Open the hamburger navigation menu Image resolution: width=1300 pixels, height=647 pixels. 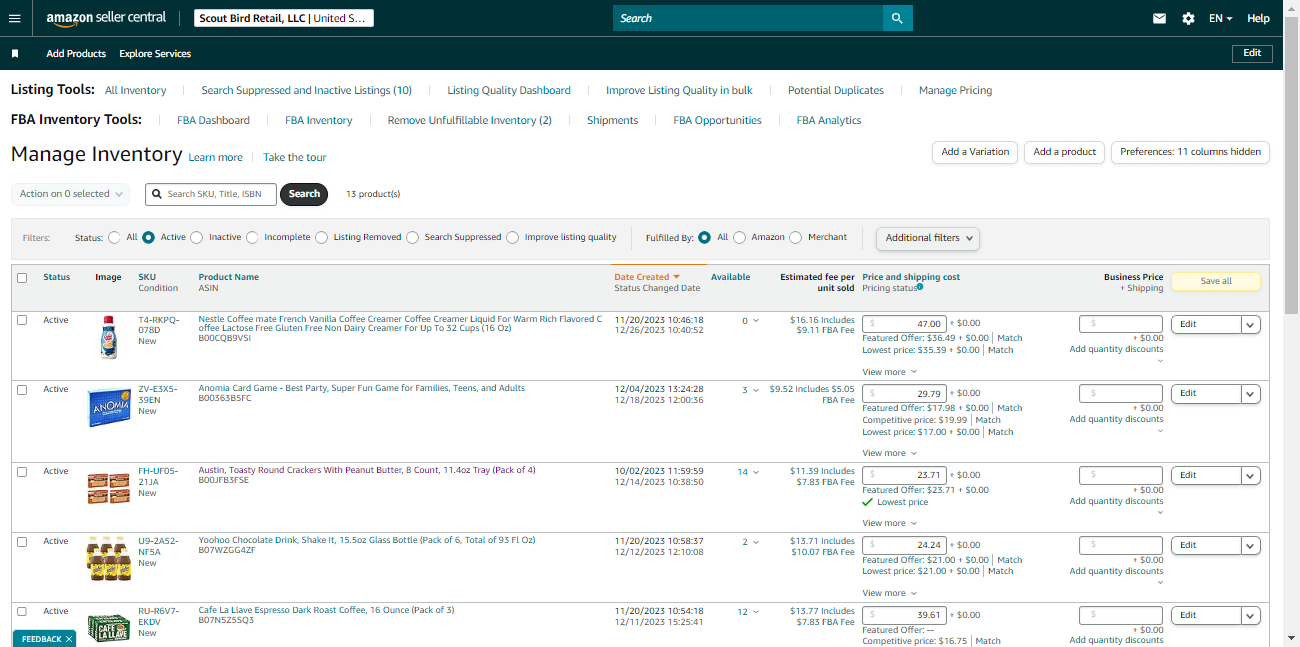pyautogui.click(x=14, y=18)
